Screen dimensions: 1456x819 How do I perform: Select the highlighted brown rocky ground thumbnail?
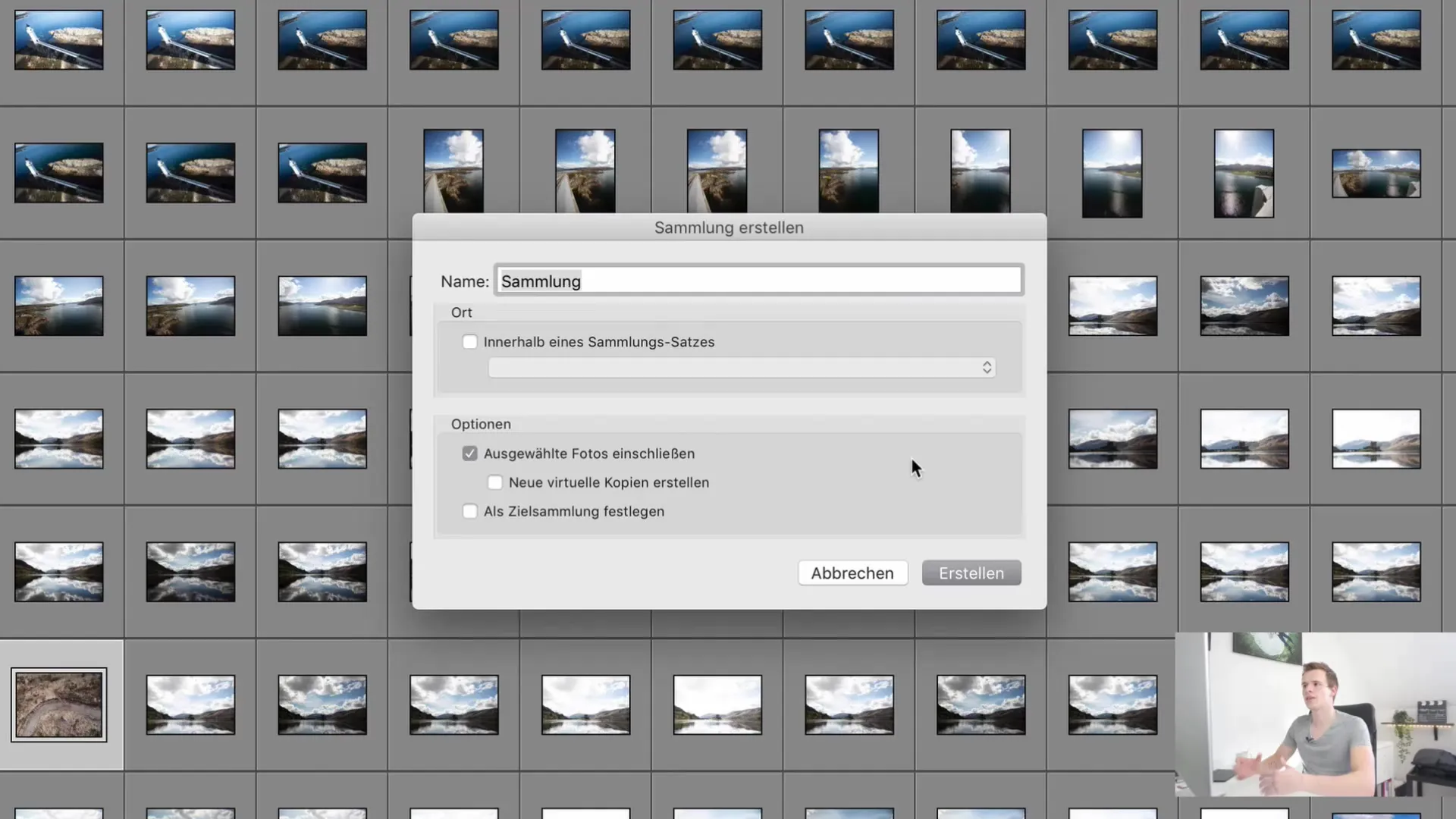tap(59, 705)
